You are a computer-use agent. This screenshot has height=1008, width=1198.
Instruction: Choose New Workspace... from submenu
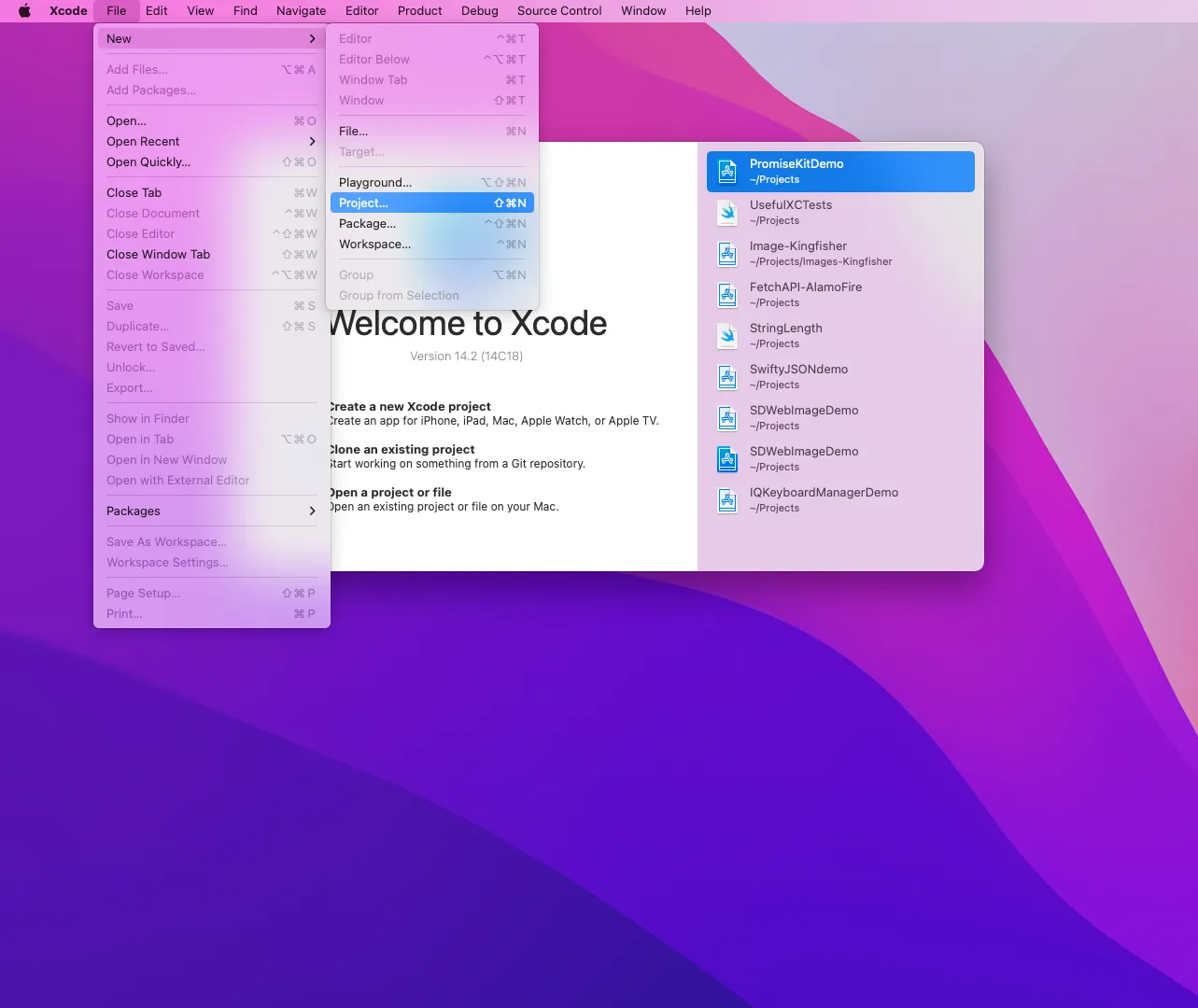click(x=432, y=245)
